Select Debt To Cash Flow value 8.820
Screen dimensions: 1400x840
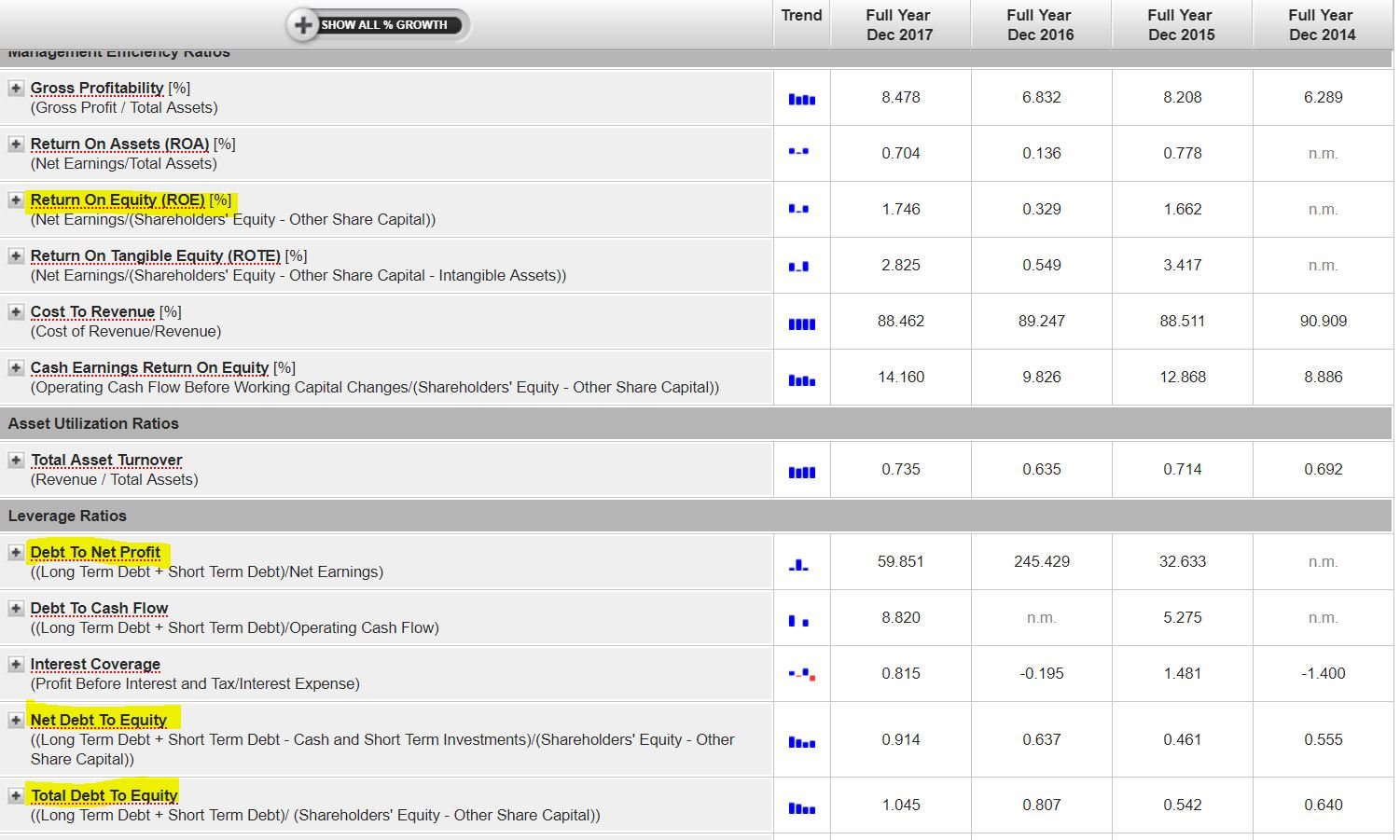tap(900, 617)
